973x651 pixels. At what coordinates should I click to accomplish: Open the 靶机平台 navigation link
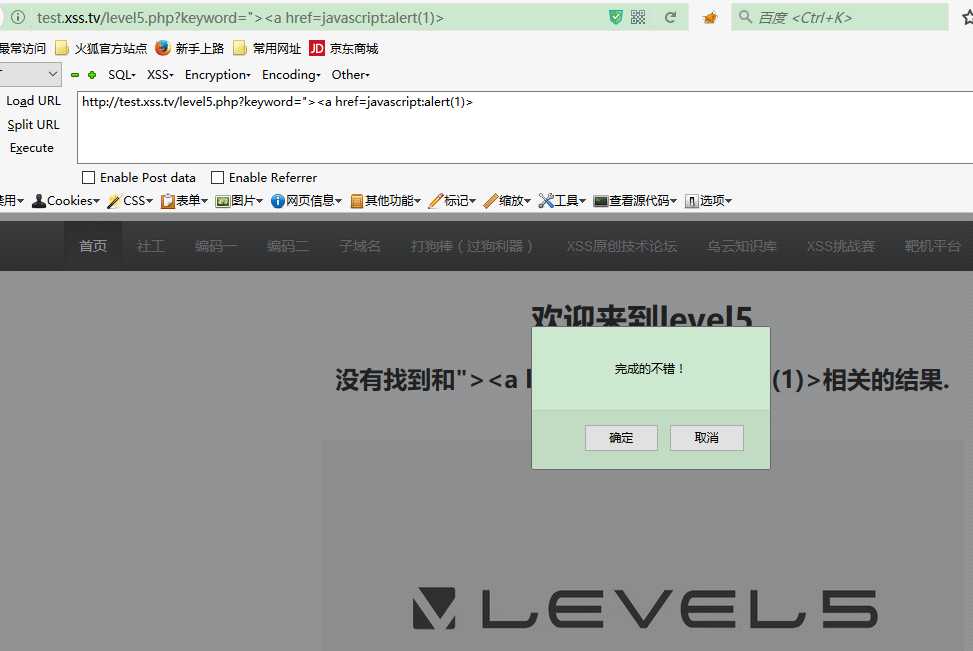[x=932, y=246]
